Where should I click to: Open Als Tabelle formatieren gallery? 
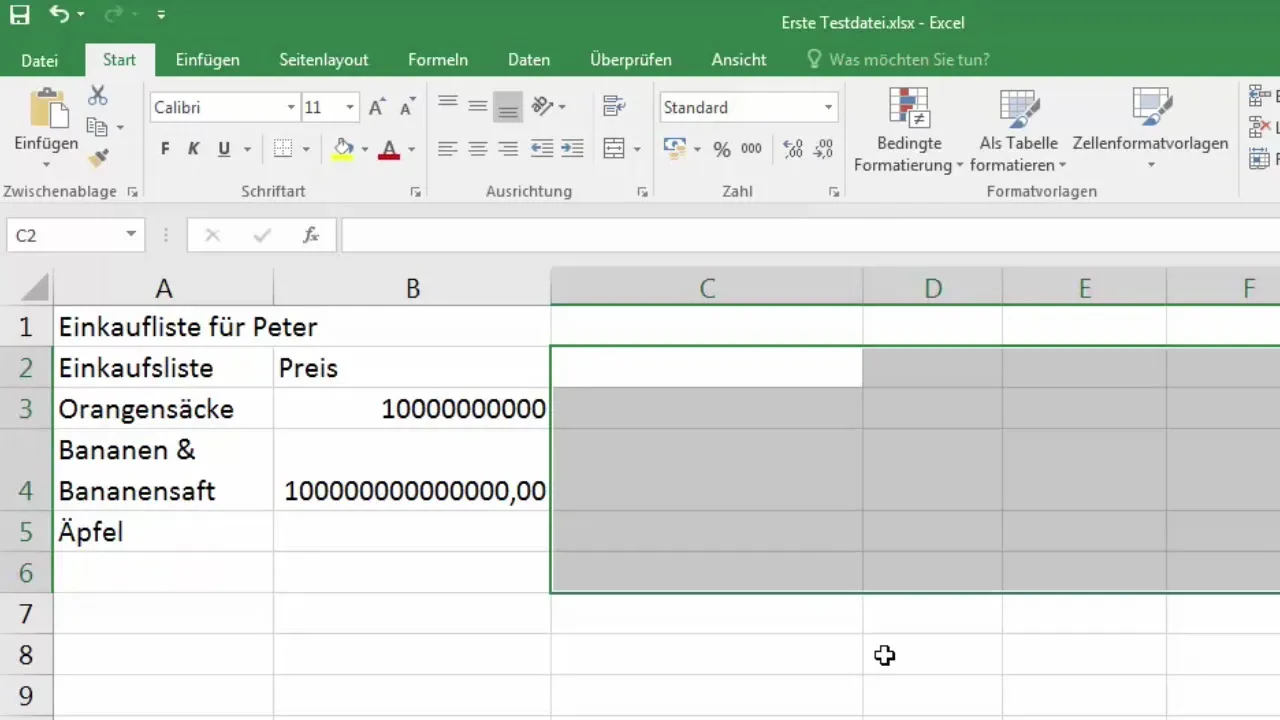click(1018, 130)
